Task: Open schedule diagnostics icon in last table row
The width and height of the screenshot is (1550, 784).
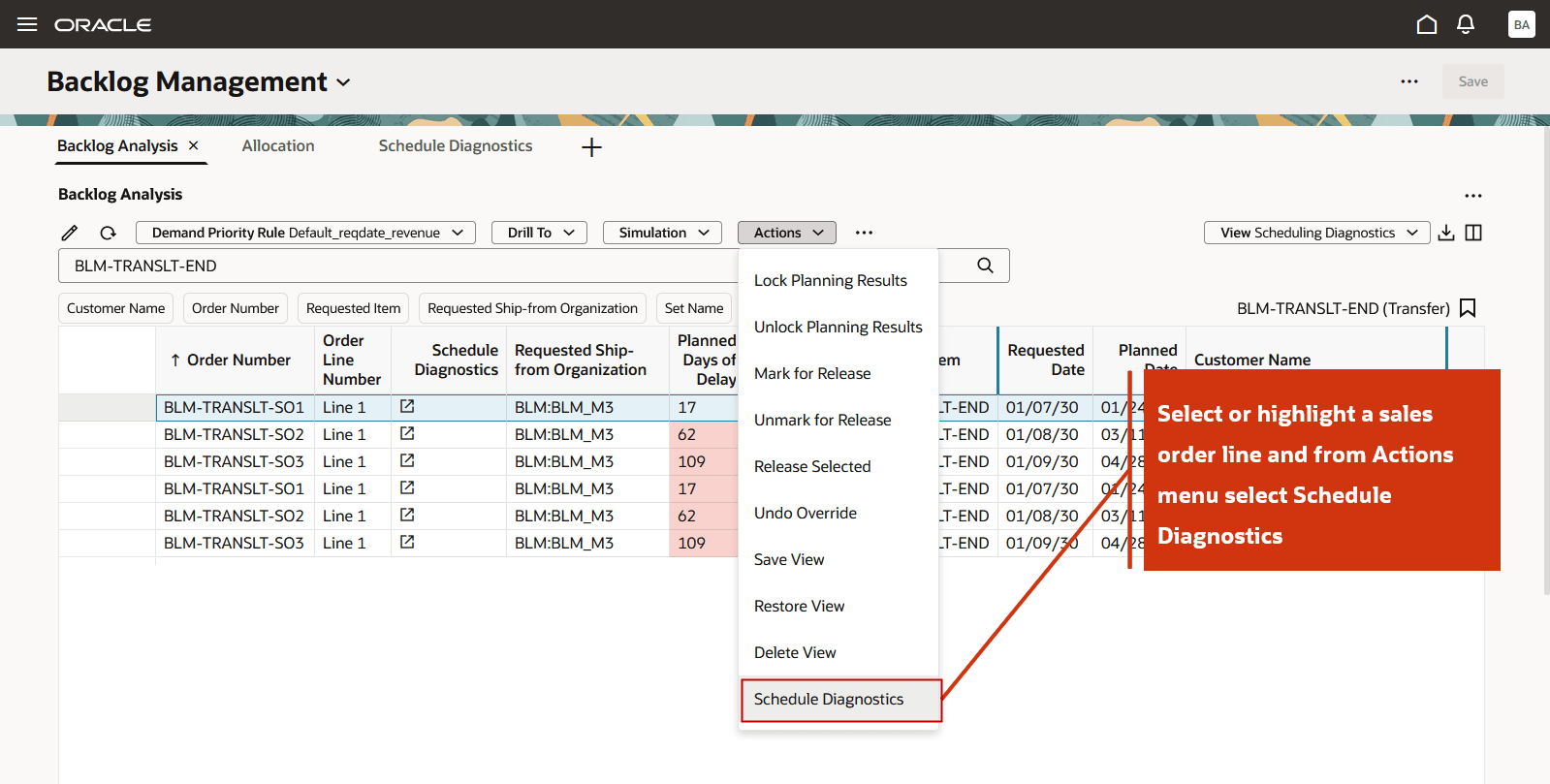Action: [407, 542]
